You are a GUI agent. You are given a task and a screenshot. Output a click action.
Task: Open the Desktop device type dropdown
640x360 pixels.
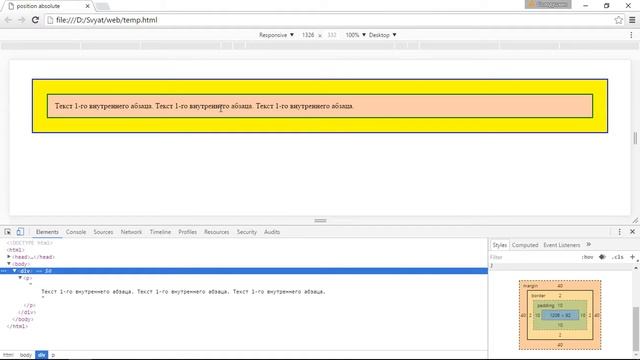pyautogui.click(x=382, y=35)
